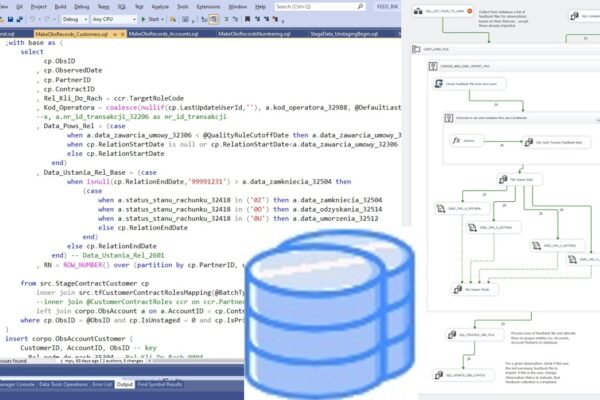Open the Build menu

(x=60, y=7)
